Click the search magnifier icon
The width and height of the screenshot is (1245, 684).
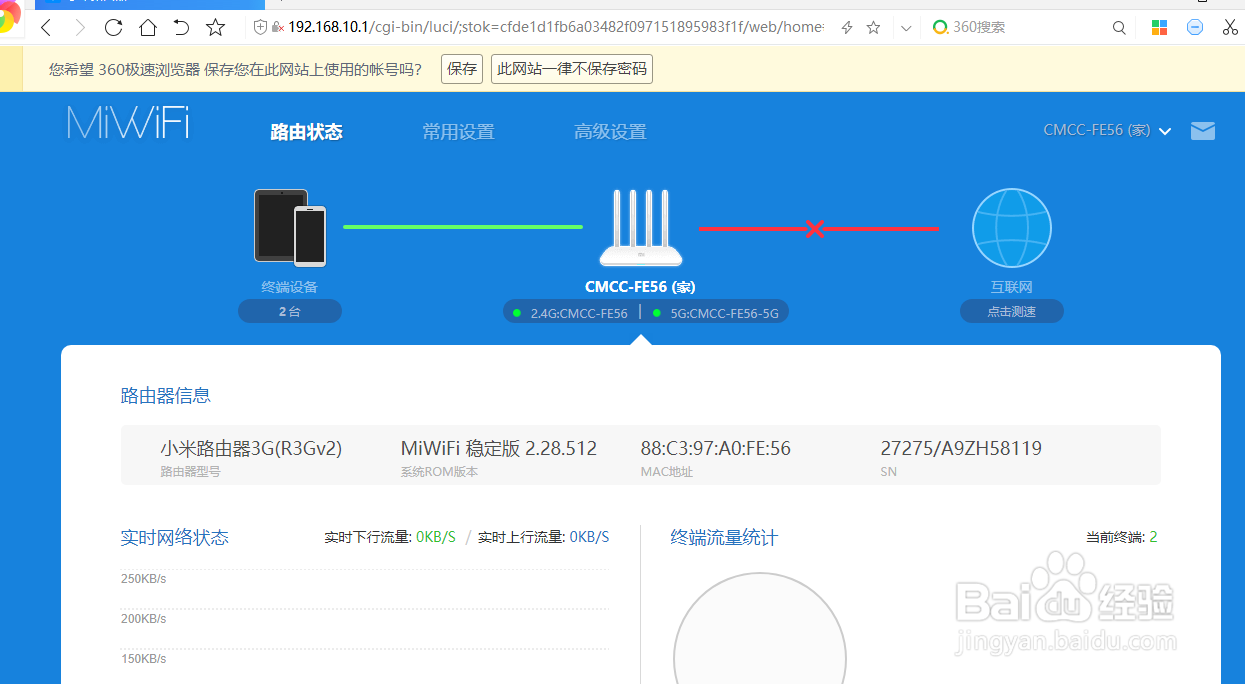[x=1119, y=28]
